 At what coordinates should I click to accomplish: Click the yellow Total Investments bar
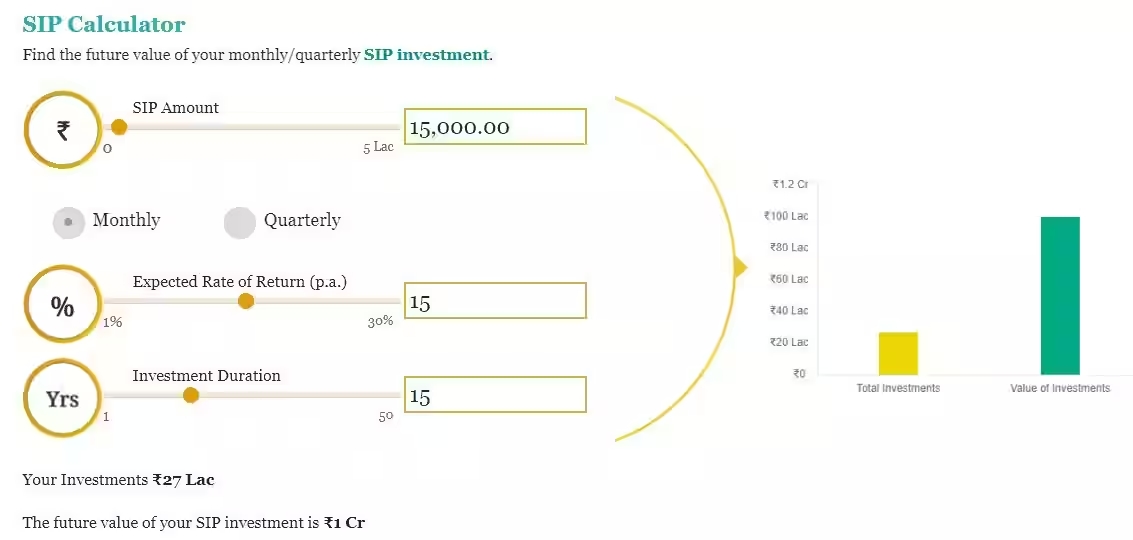coord(898,353)
